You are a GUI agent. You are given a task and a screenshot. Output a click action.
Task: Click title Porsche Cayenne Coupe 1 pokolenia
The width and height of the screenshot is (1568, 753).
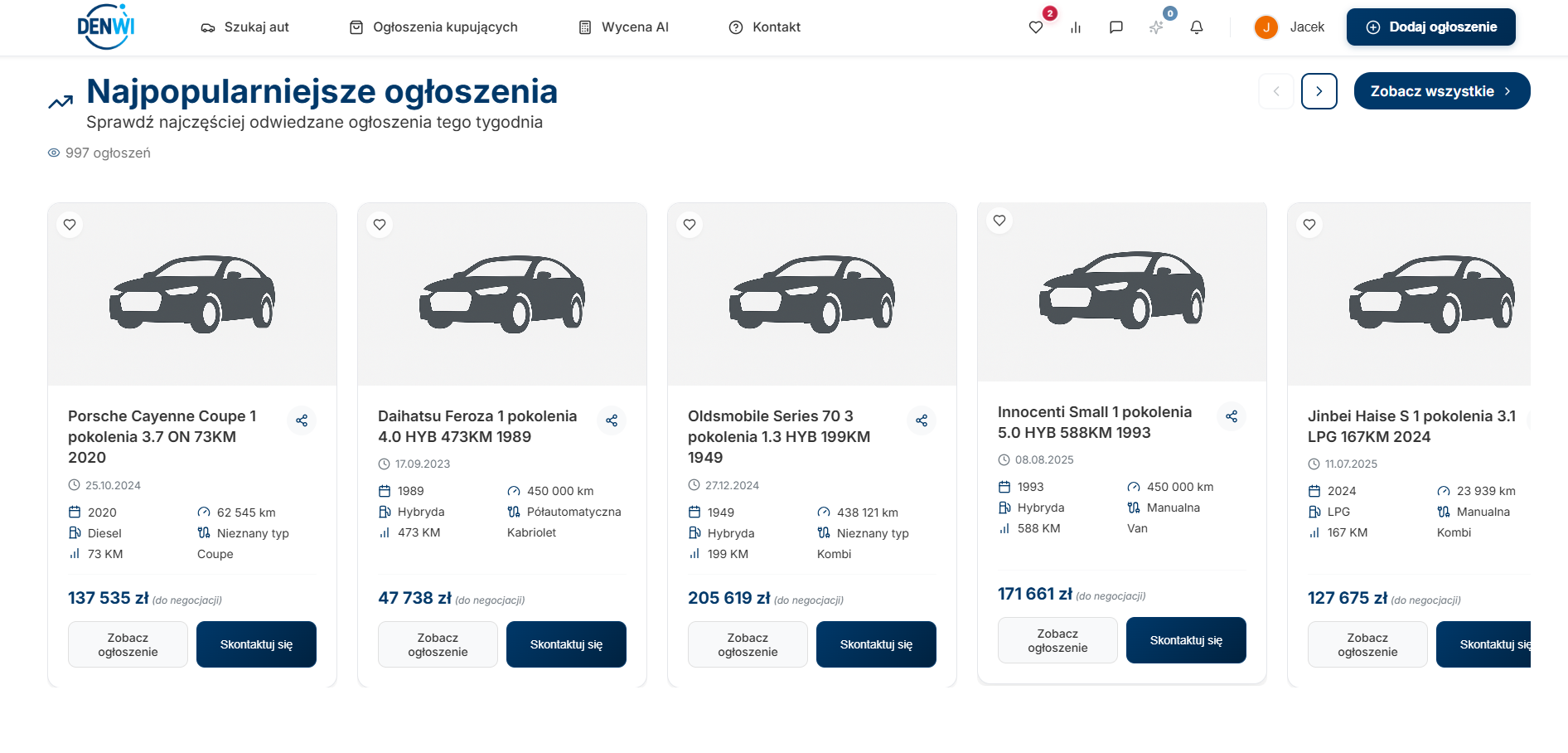[x=162, y=436]
